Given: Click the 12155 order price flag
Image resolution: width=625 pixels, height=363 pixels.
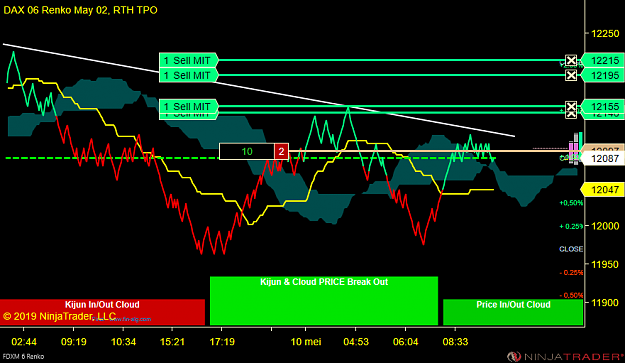Looking at the screenshot, I should click(603, 106).
